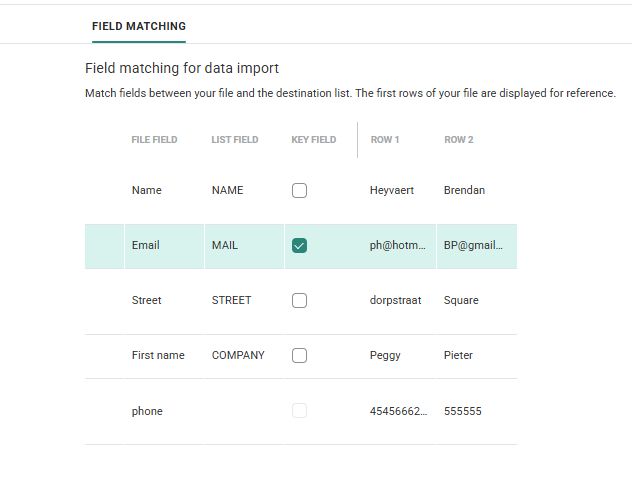This screenshot has width=632, height=499.
Task: Select the Email file field row
Action: (x=146, y=245)
